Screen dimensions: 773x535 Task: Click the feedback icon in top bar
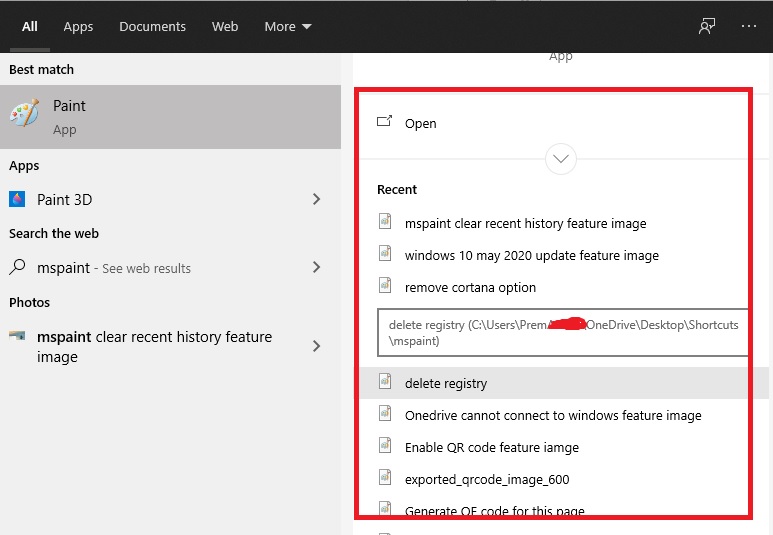[x=706, y=26]
